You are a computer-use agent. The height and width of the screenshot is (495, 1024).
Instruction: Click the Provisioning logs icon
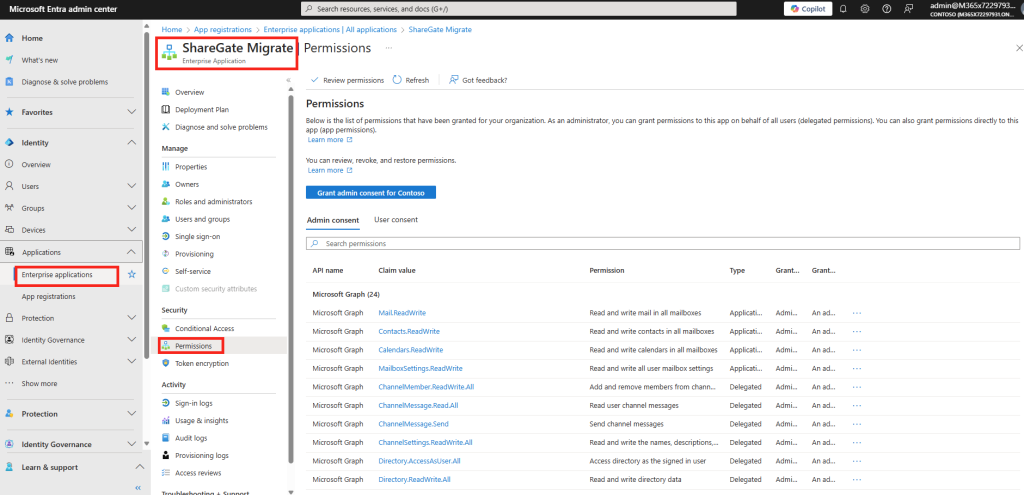(x=166, y=455)
